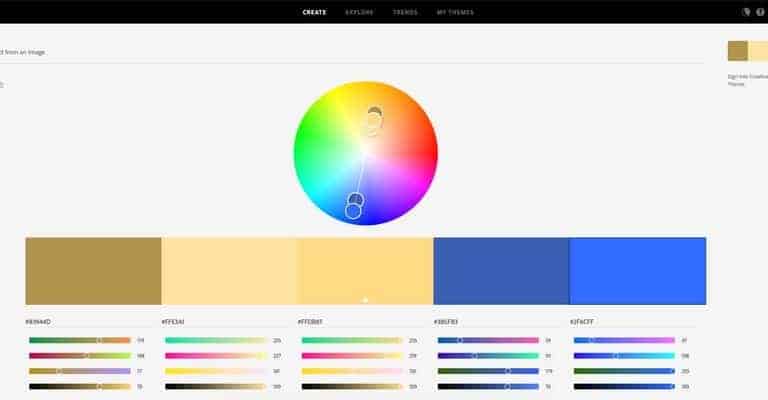The image size is (768, 400).
Task: Adjust the green-to-blue slider under the bright blue swatch
Action: [x=624, y=372]
